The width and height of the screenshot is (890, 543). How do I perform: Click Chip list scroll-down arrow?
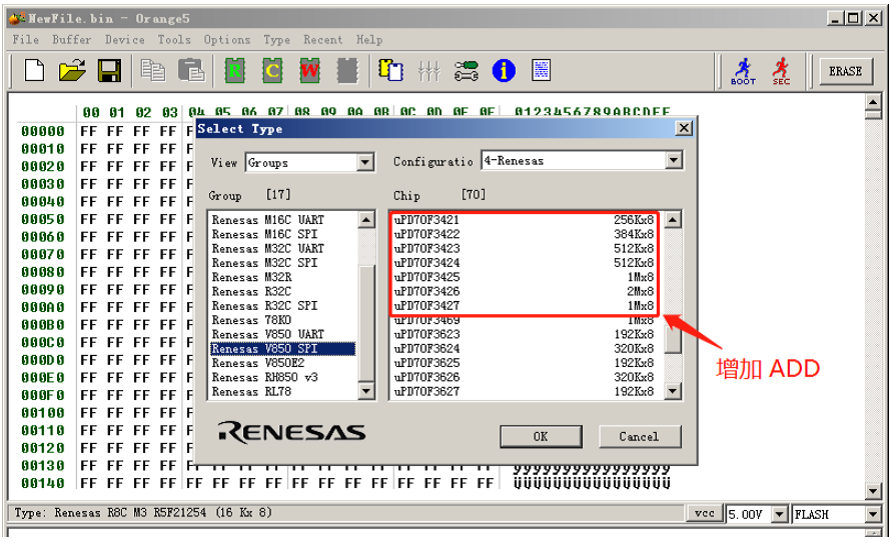point(673,390)
